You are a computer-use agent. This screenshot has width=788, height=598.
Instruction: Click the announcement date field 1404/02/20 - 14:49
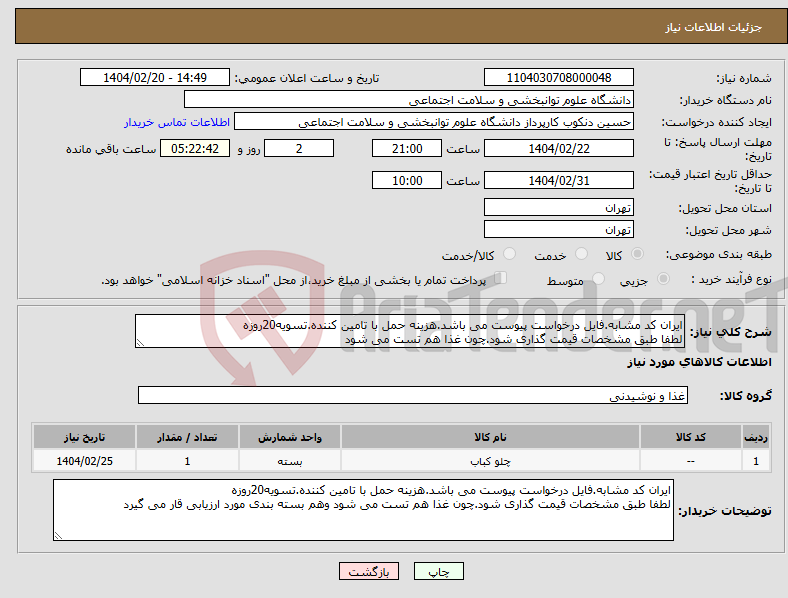[155, 77]
